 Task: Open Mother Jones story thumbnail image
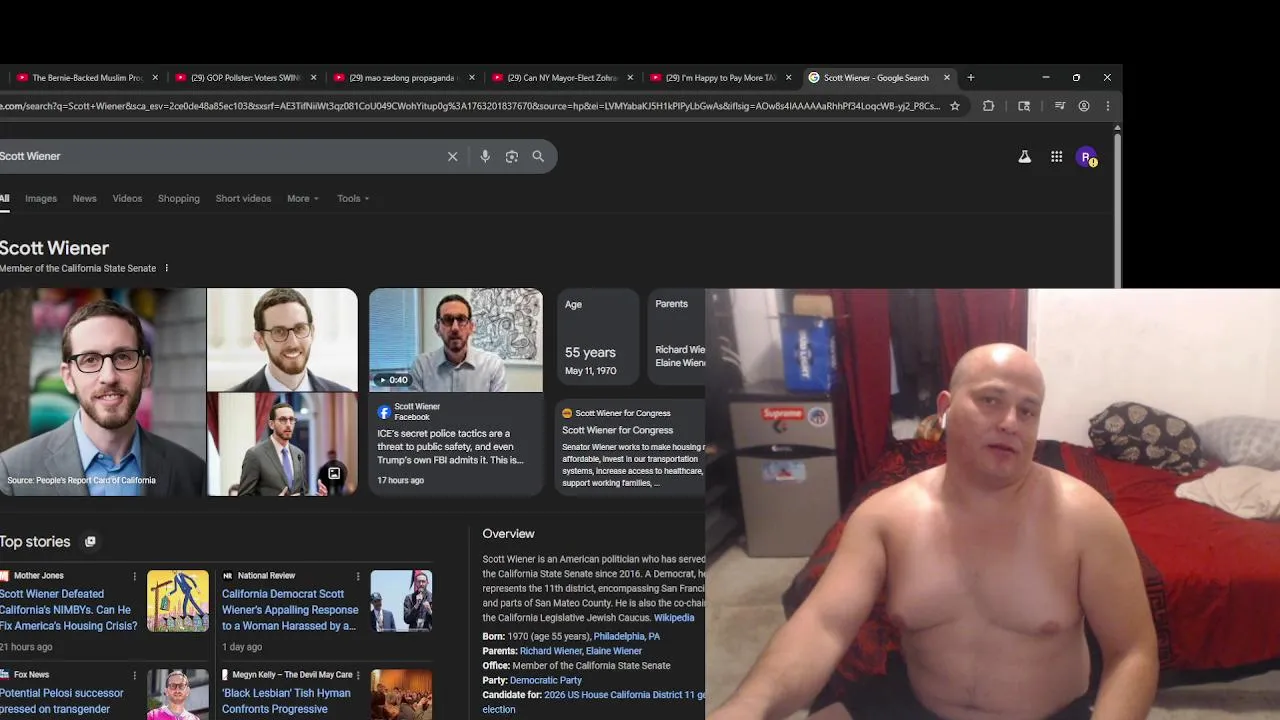(x=178, y=601)
